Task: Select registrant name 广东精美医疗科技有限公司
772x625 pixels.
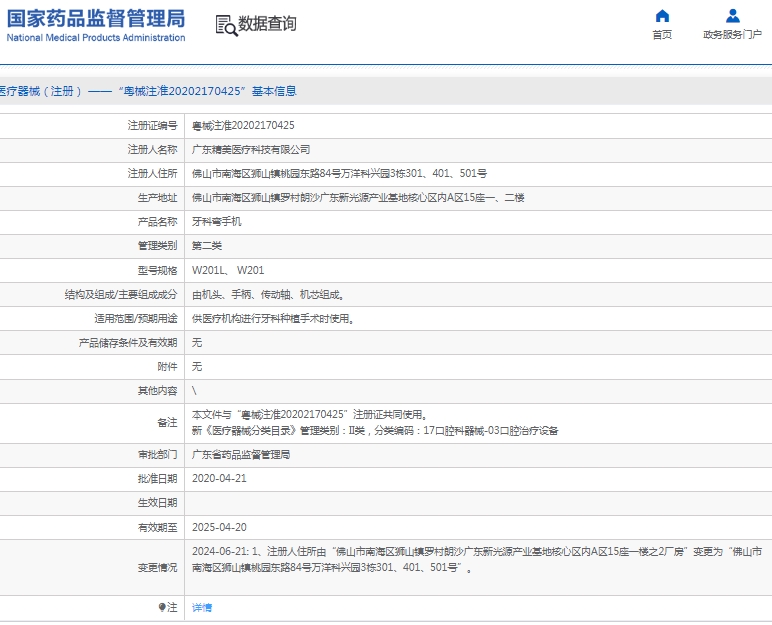Action: coord(251,150)
